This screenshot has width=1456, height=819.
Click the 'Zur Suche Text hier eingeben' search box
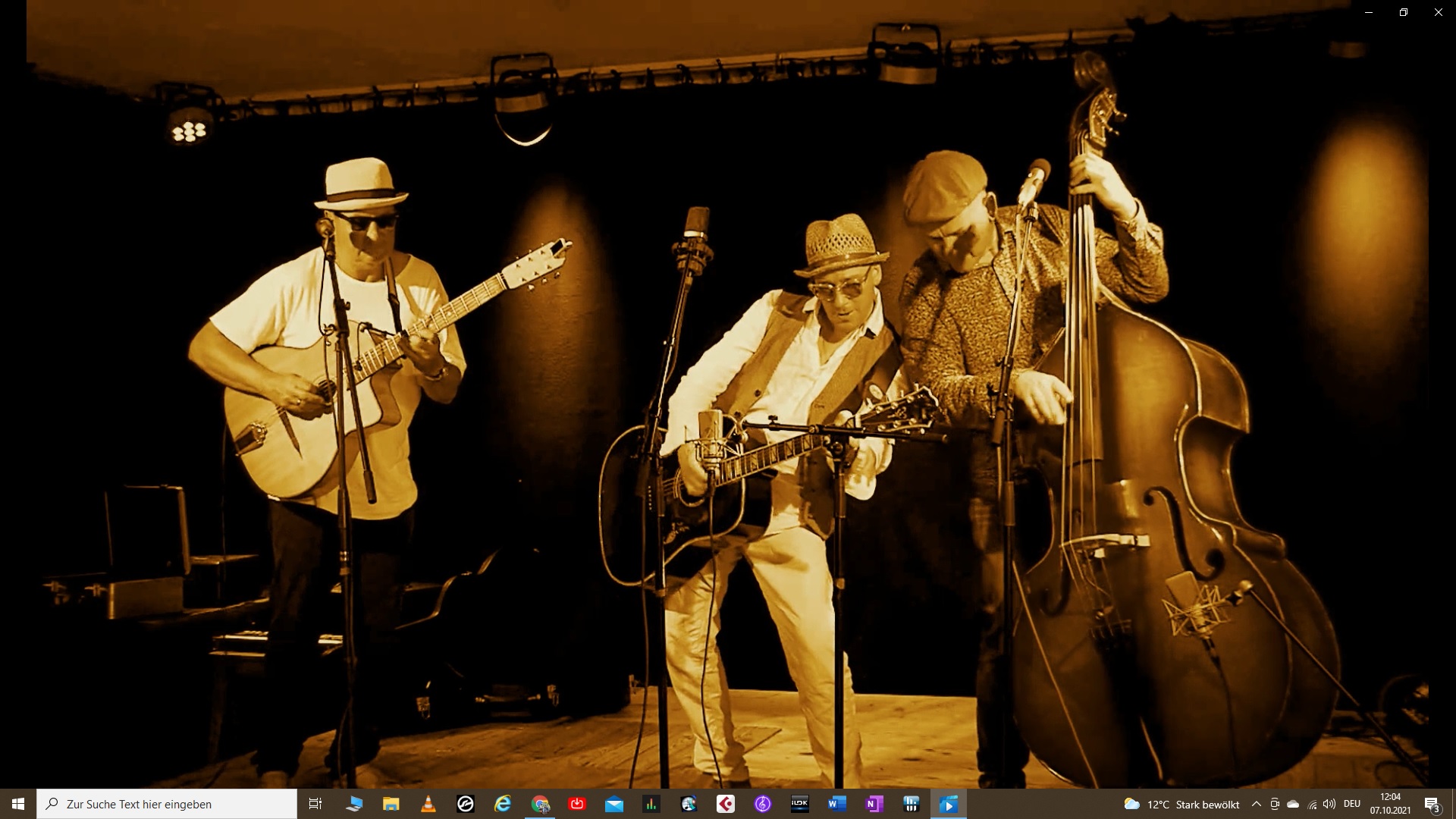tap(167, 804)
